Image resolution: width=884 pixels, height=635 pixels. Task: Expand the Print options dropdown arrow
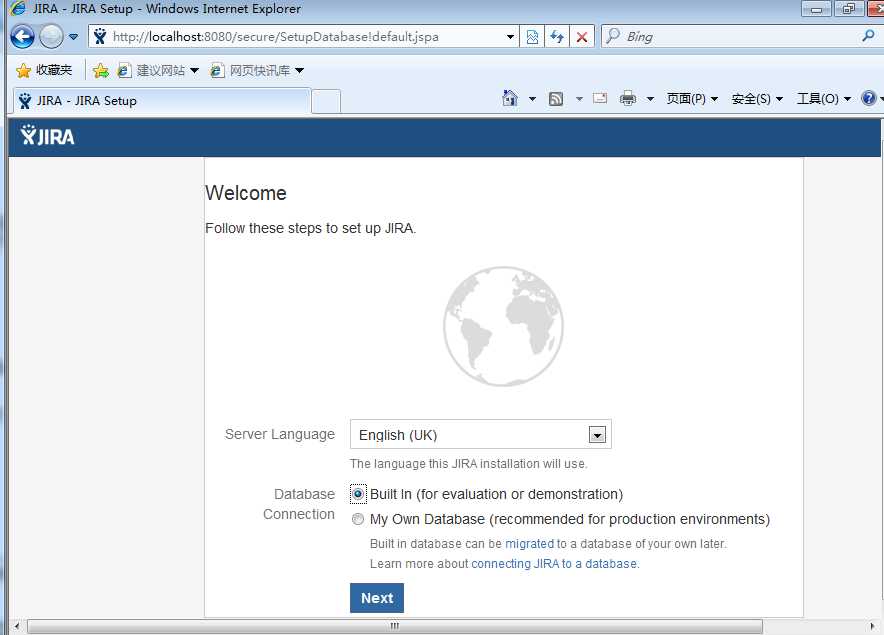650,99
